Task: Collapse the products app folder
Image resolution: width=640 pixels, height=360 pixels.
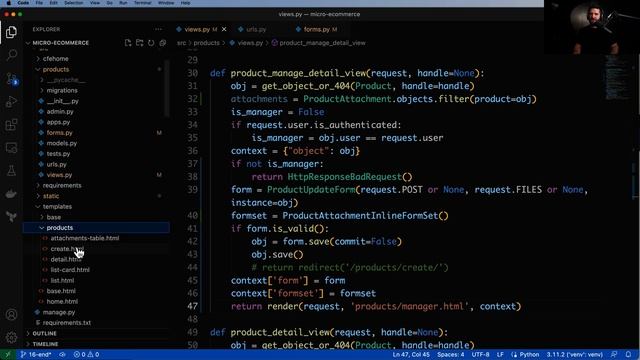Action: (x=56, y=69)
